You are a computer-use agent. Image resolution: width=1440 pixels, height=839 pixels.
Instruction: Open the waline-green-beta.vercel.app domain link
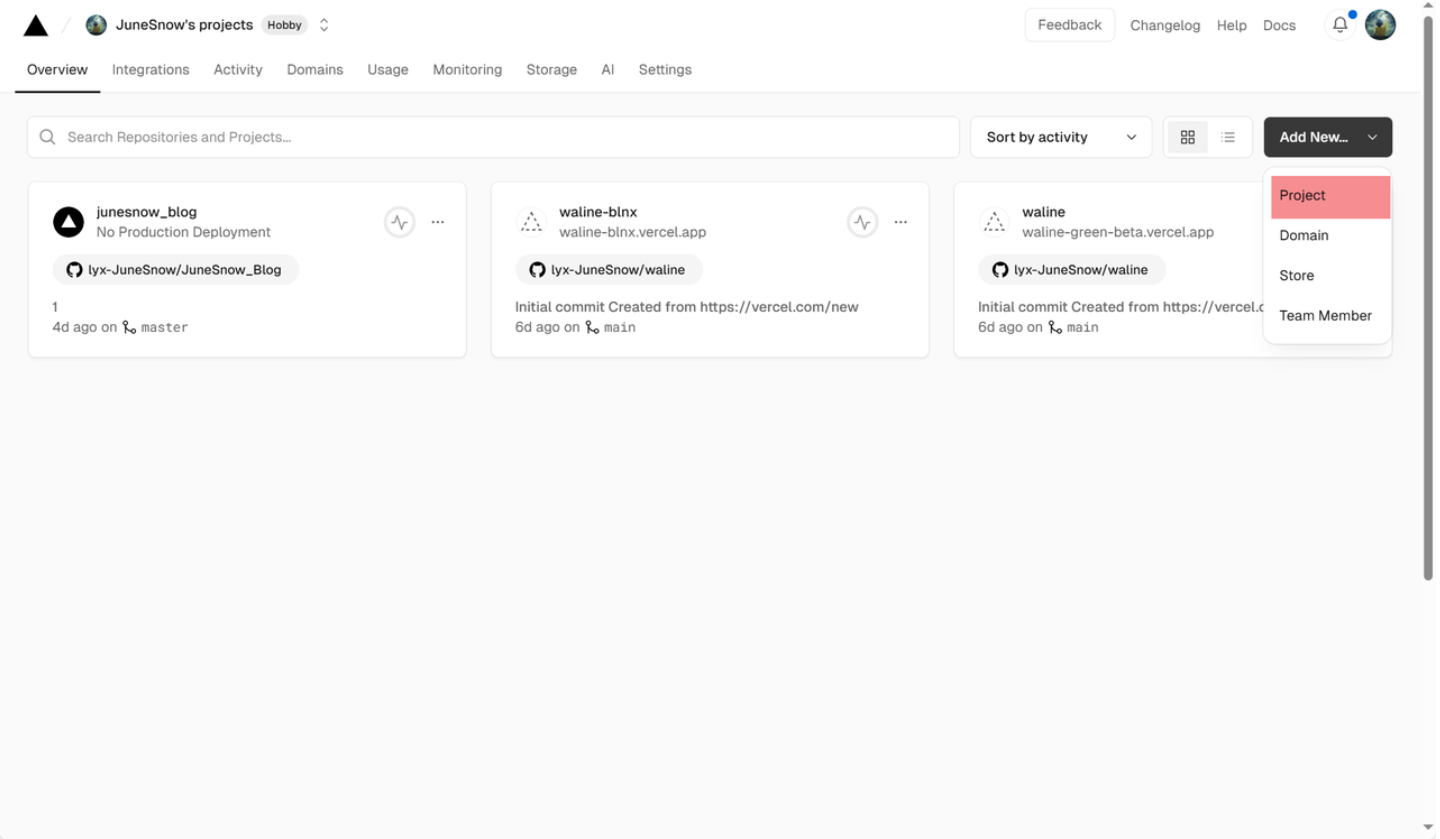click(x=1118, y=232)
